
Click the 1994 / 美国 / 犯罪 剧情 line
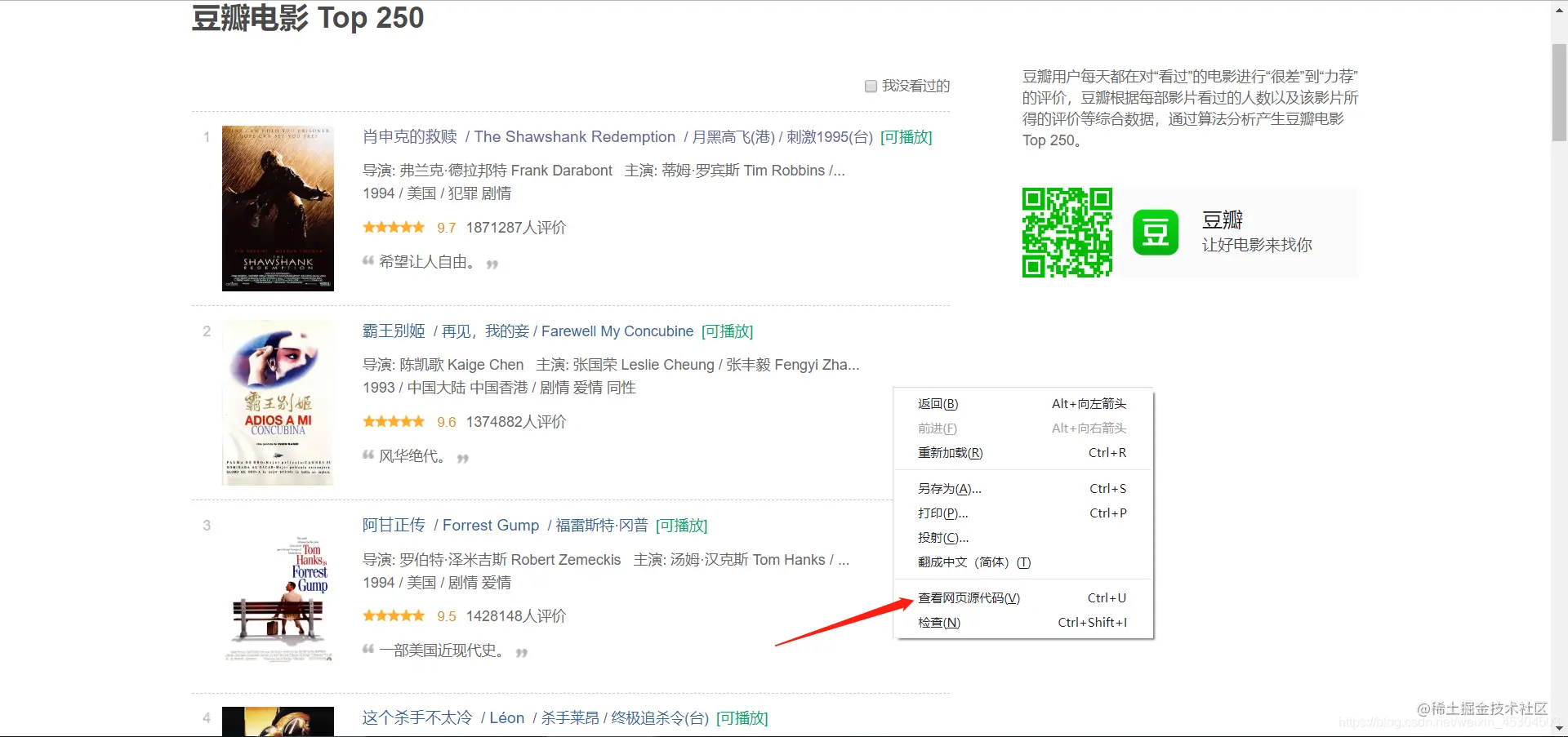437,193
